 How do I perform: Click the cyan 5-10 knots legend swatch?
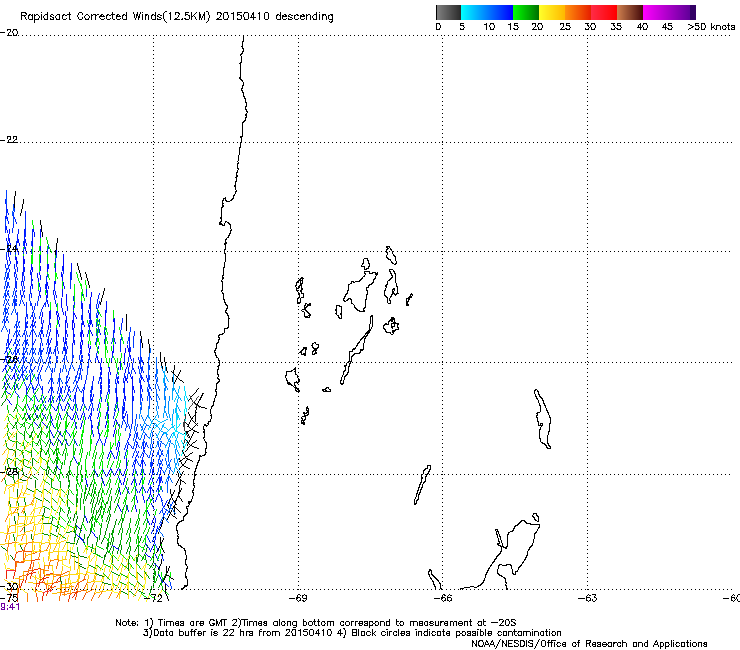coord(474,12)
